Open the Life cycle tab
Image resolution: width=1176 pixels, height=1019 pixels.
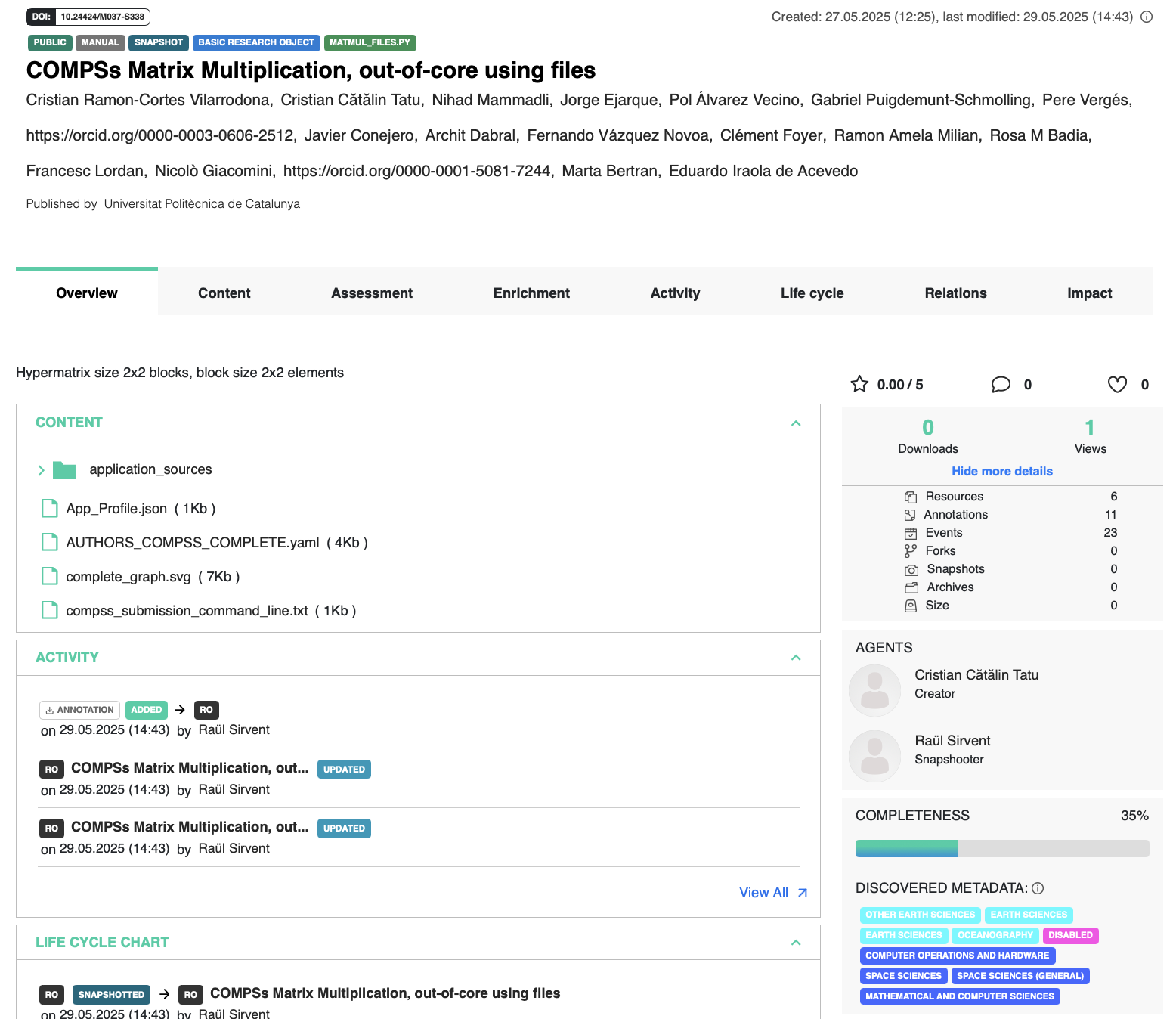[812, 293]
